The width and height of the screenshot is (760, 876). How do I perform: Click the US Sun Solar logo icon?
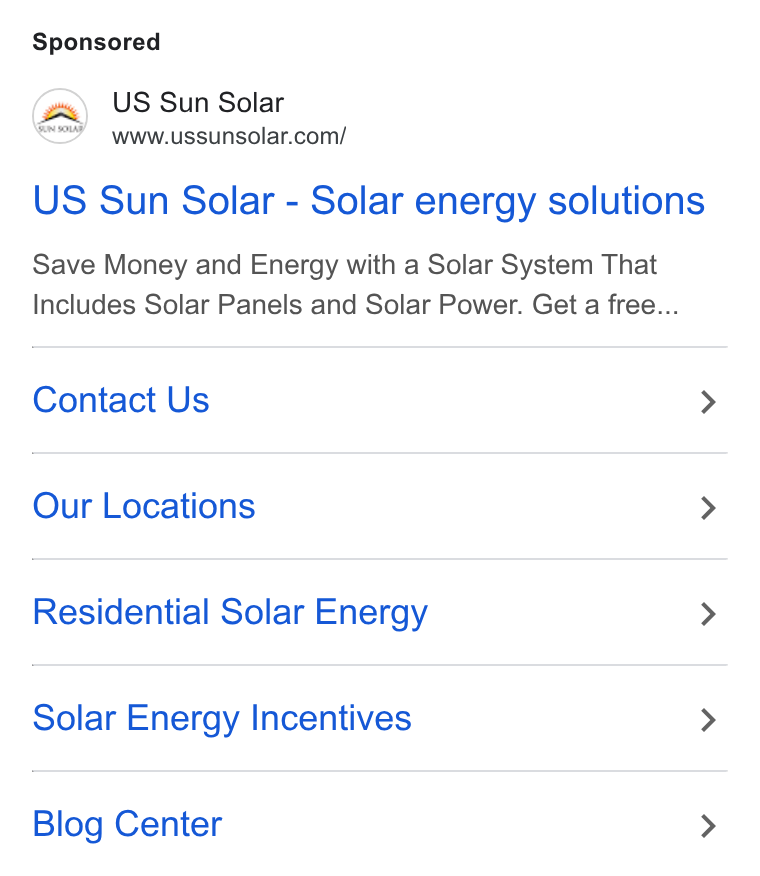point(60,116)
